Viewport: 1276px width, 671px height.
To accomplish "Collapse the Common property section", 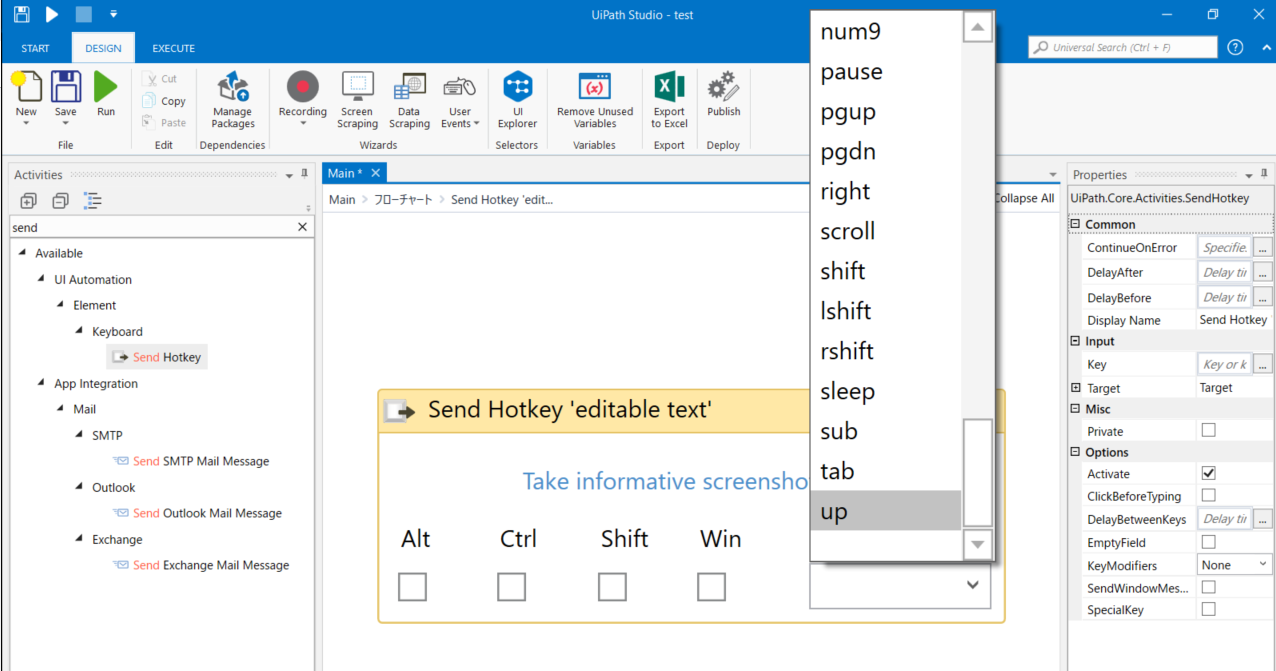I will (1075, 224).
